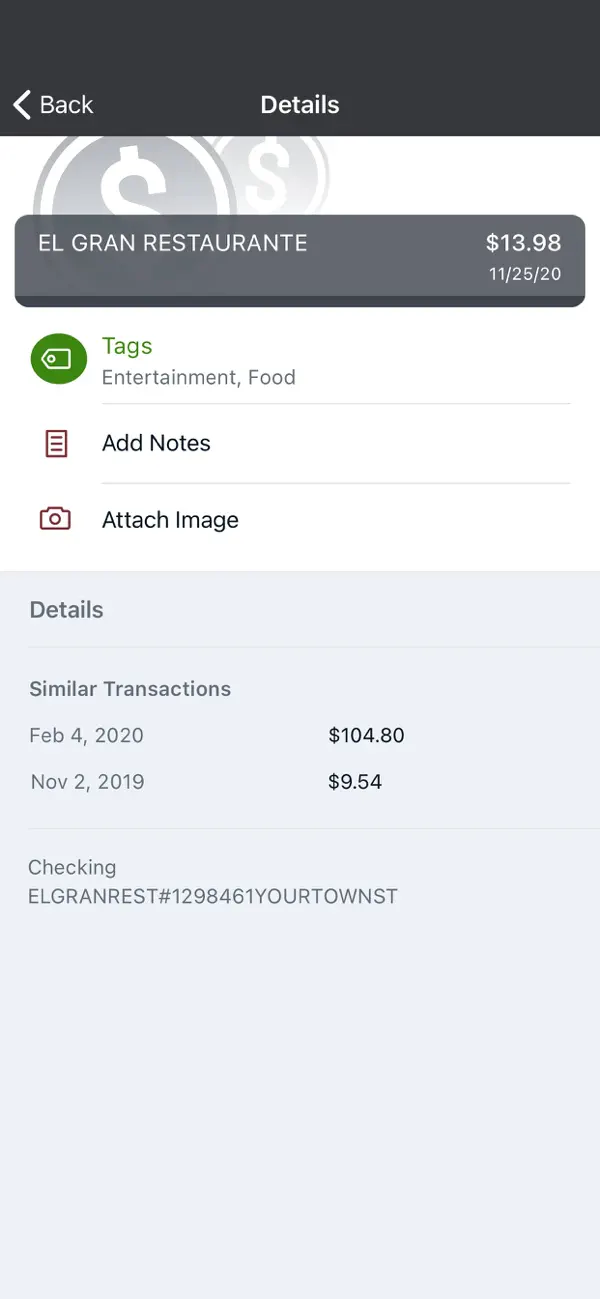The width and height of the screenshot is (600, 1299).
Task: Open the Feb 4, 2020 transaction
Action: click(x=86, y=736)
